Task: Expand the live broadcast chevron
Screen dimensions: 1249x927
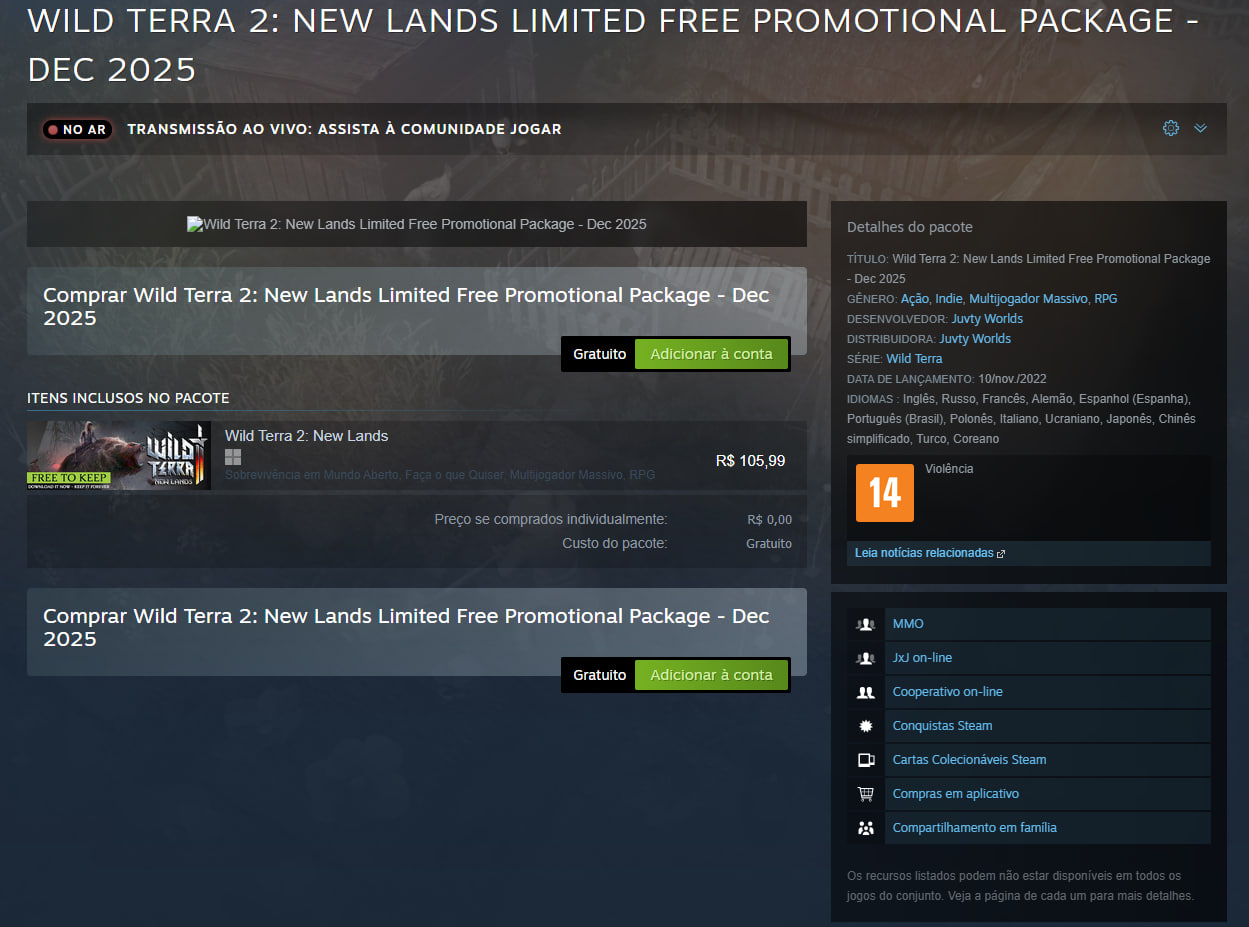Action: coord(1201,128)
